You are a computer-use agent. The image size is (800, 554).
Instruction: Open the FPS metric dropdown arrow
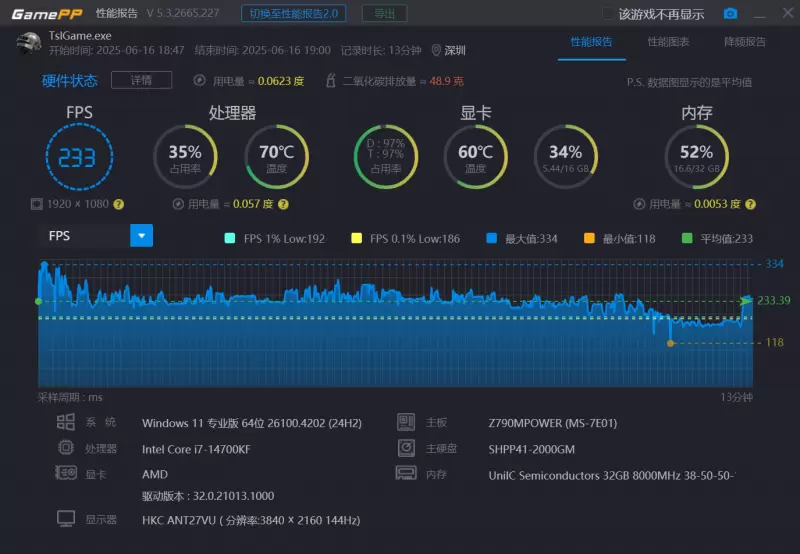[x=142, y=236]
